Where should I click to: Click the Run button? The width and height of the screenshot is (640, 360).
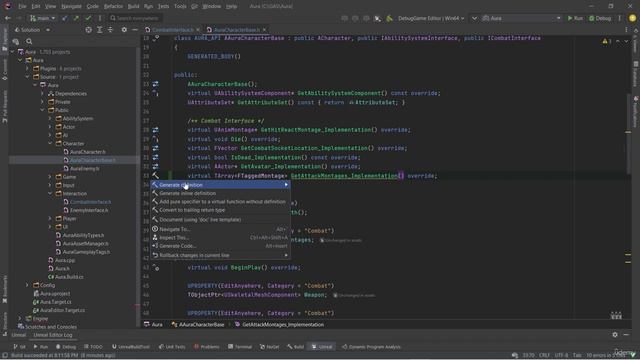pyautogui.click(x=575, y=18)
